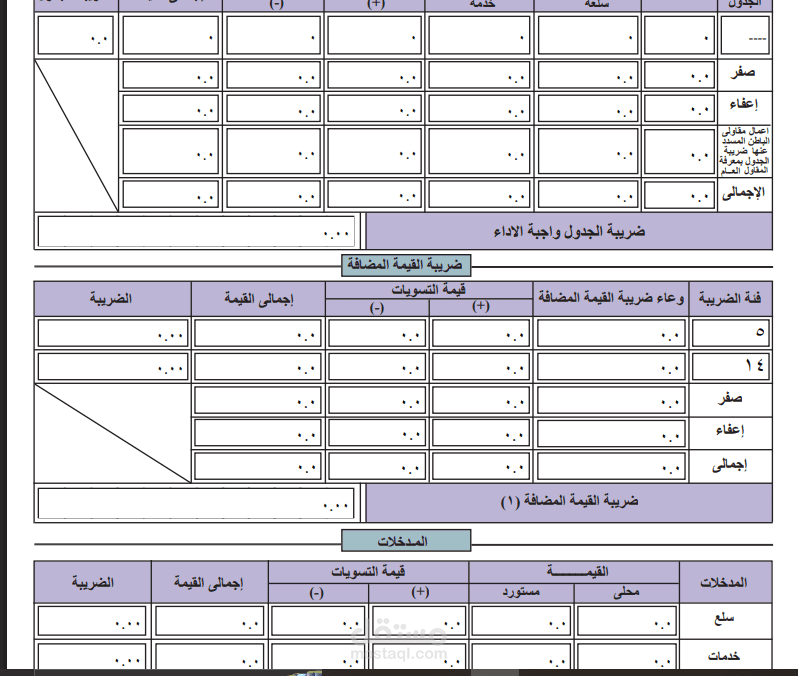Viewport: 798px width, 676px height.
Task: Click the (+) adjustment field in the ٥ rate row
Action: pos(480,333)
